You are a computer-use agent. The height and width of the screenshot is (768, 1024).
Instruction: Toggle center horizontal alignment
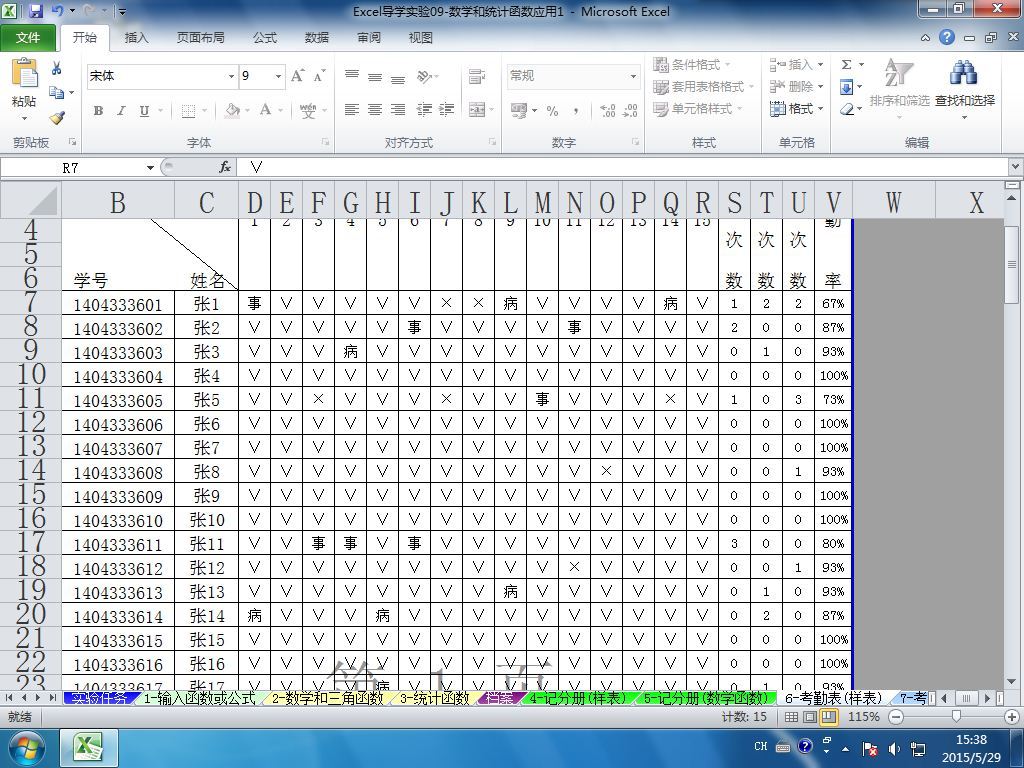375,110
